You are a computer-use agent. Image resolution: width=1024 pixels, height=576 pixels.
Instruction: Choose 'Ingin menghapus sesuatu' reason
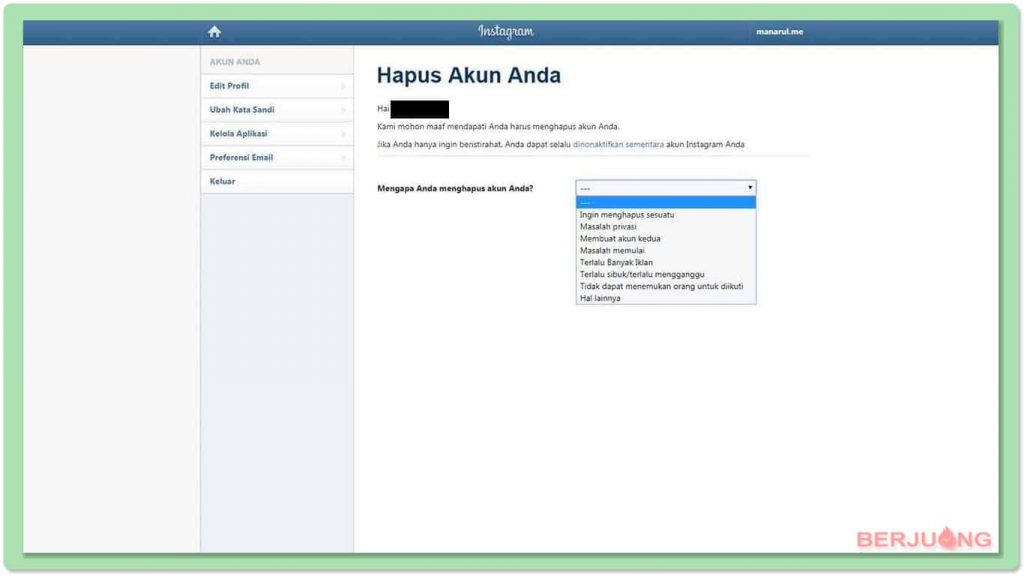click(665, 214)
